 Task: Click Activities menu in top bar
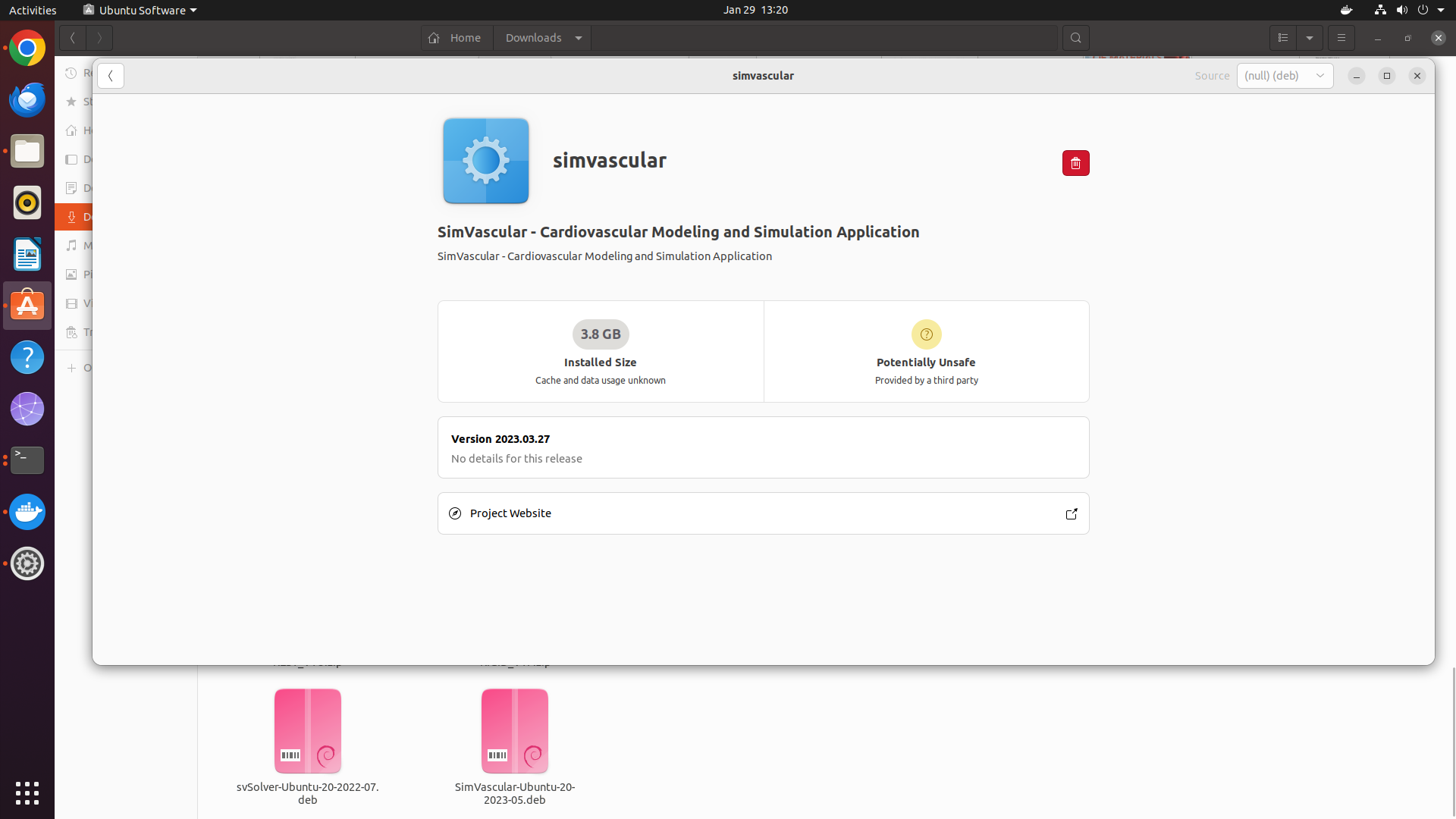(32, 10)
